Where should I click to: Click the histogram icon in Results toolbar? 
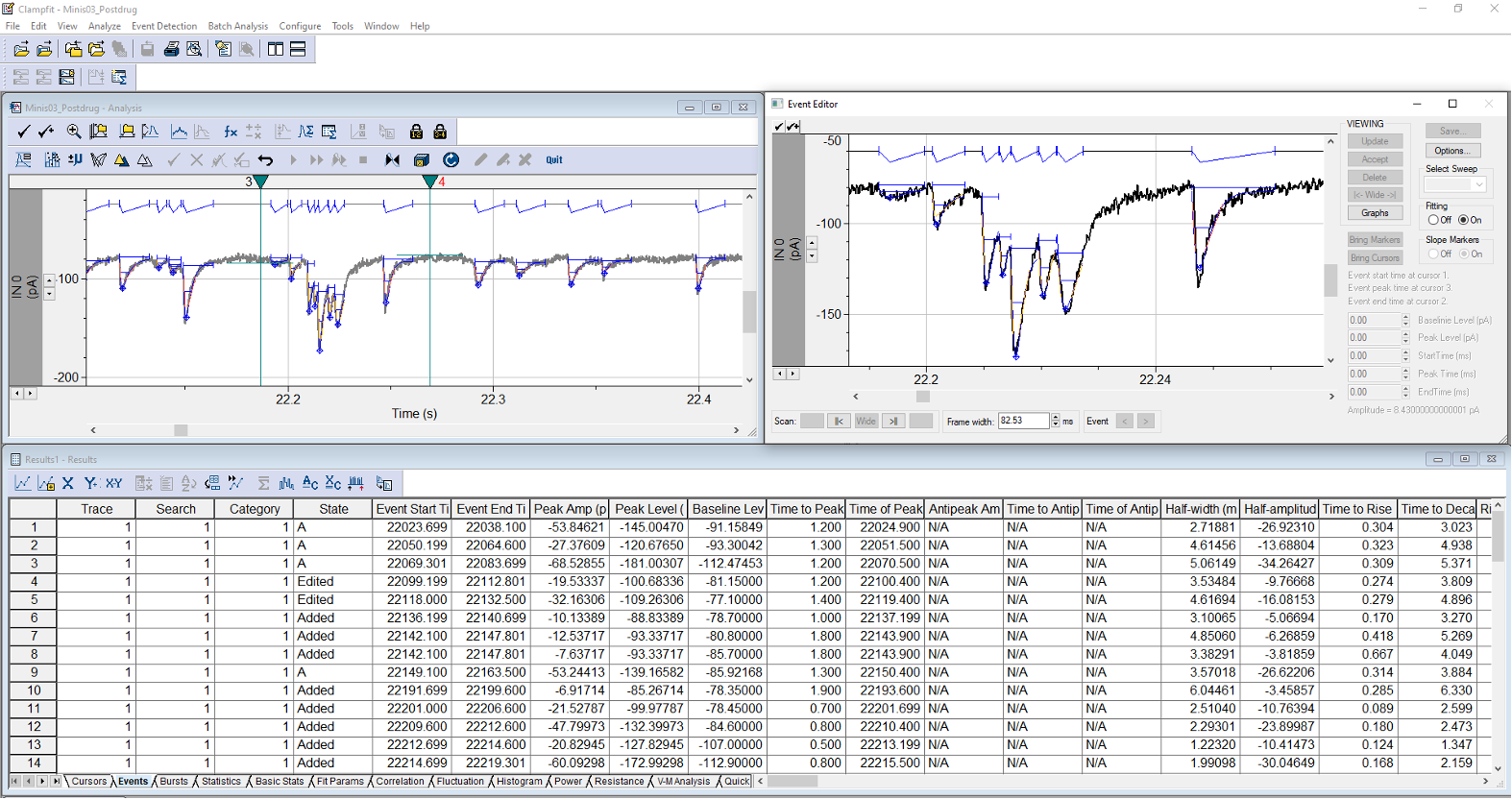pos(286,483)
